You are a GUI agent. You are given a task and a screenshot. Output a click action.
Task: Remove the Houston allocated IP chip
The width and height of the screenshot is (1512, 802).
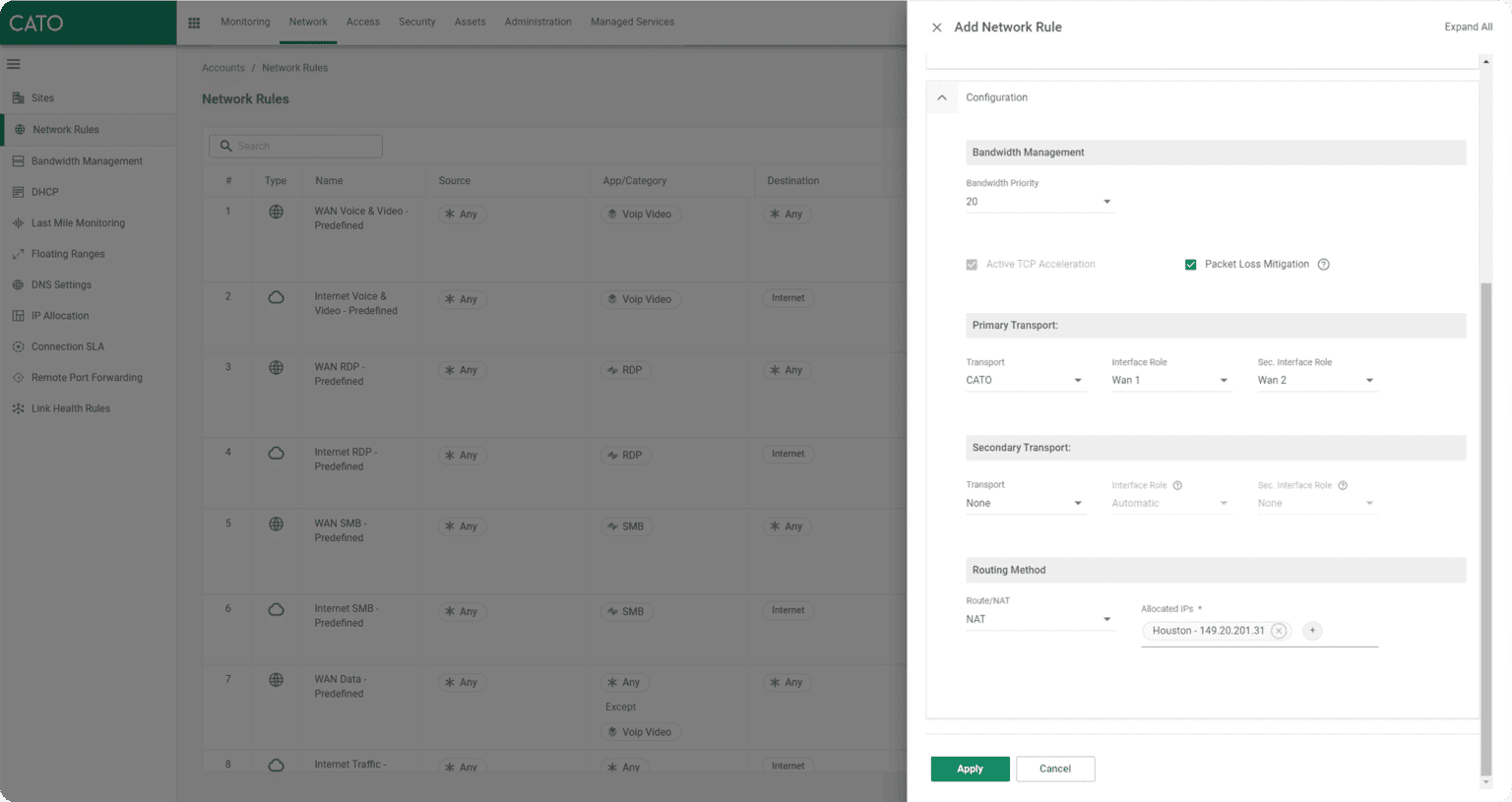tap(1278, 631)
